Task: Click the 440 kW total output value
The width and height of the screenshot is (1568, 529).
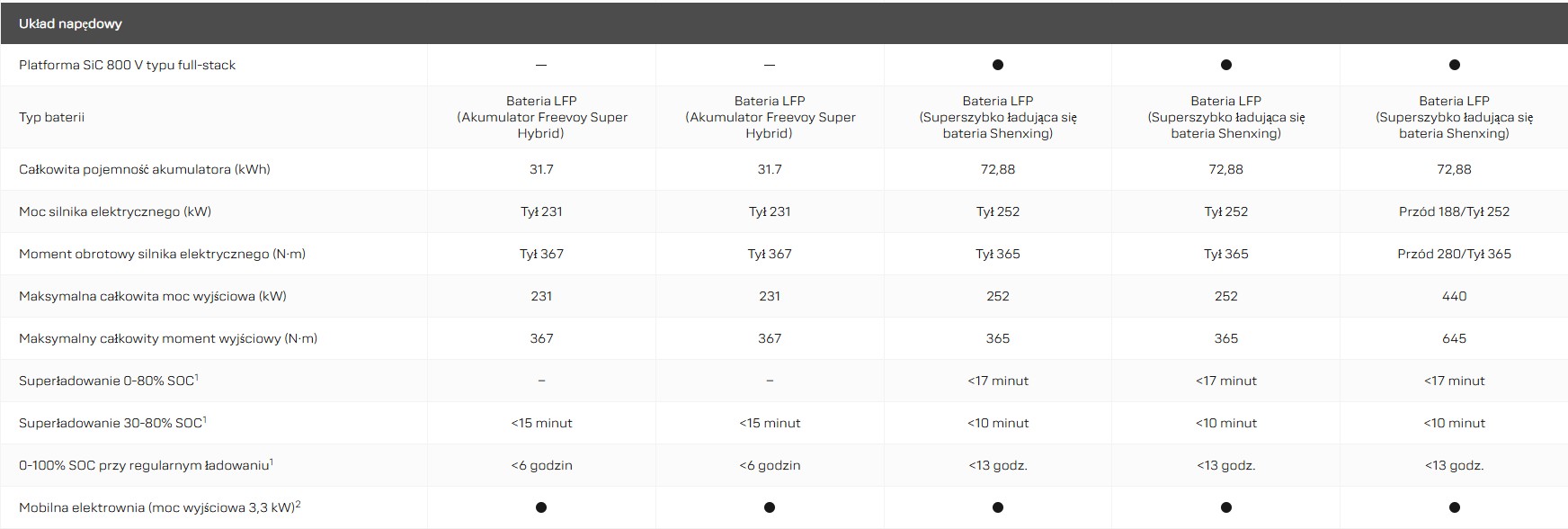Action: pos(1454,296)
